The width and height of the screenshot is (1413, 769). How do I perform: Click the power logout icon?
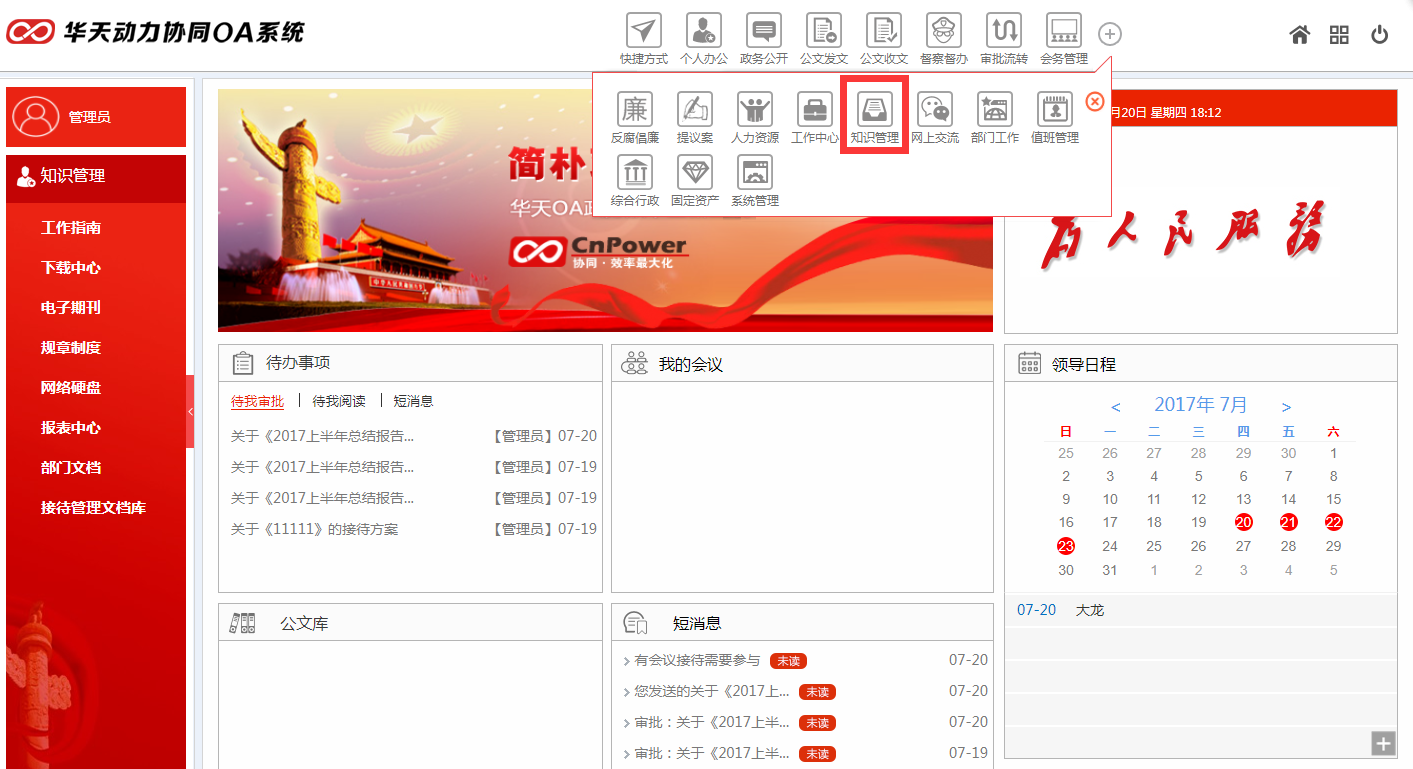pos(1380,33)
